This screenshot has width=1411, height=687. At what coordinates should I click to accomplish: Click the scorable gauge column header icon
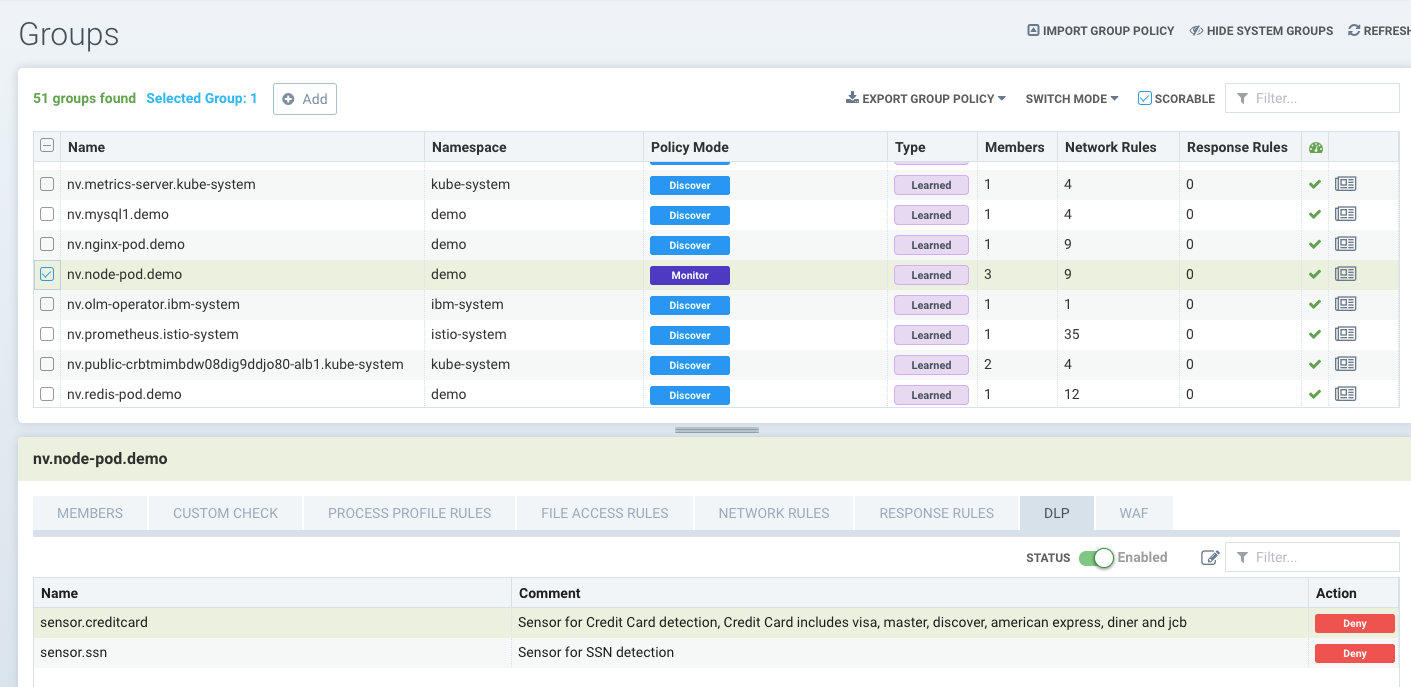coord(1315,147)
